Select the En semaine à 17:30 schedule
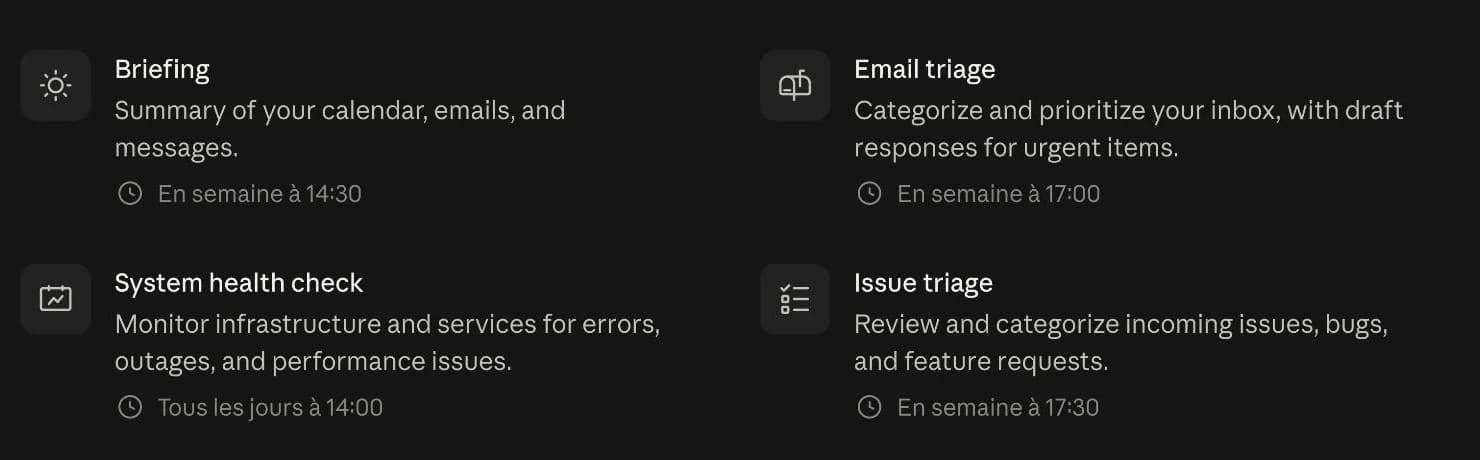This screenshot has width=1480, height=460. (x=998, y=407)
